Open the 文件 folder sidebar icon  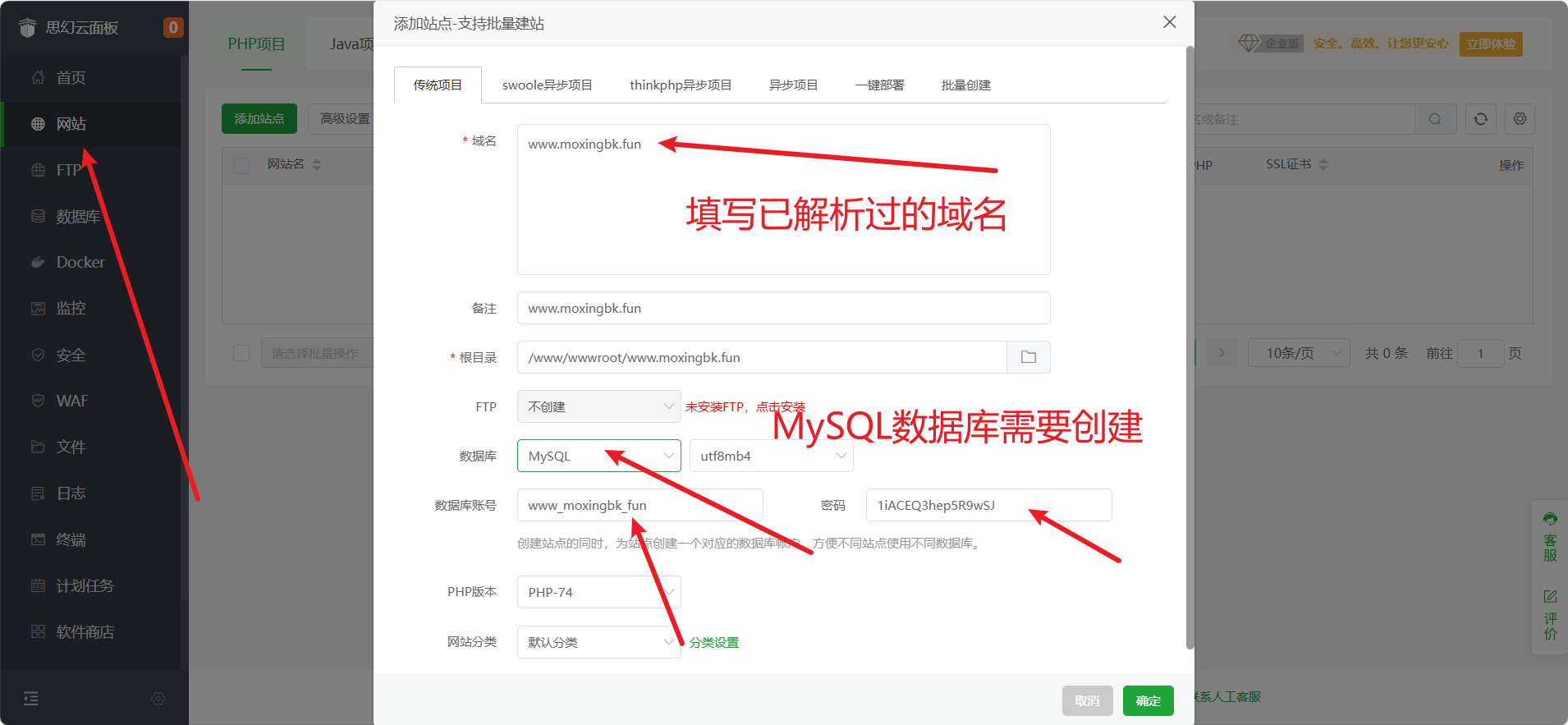tap(38, 447)
